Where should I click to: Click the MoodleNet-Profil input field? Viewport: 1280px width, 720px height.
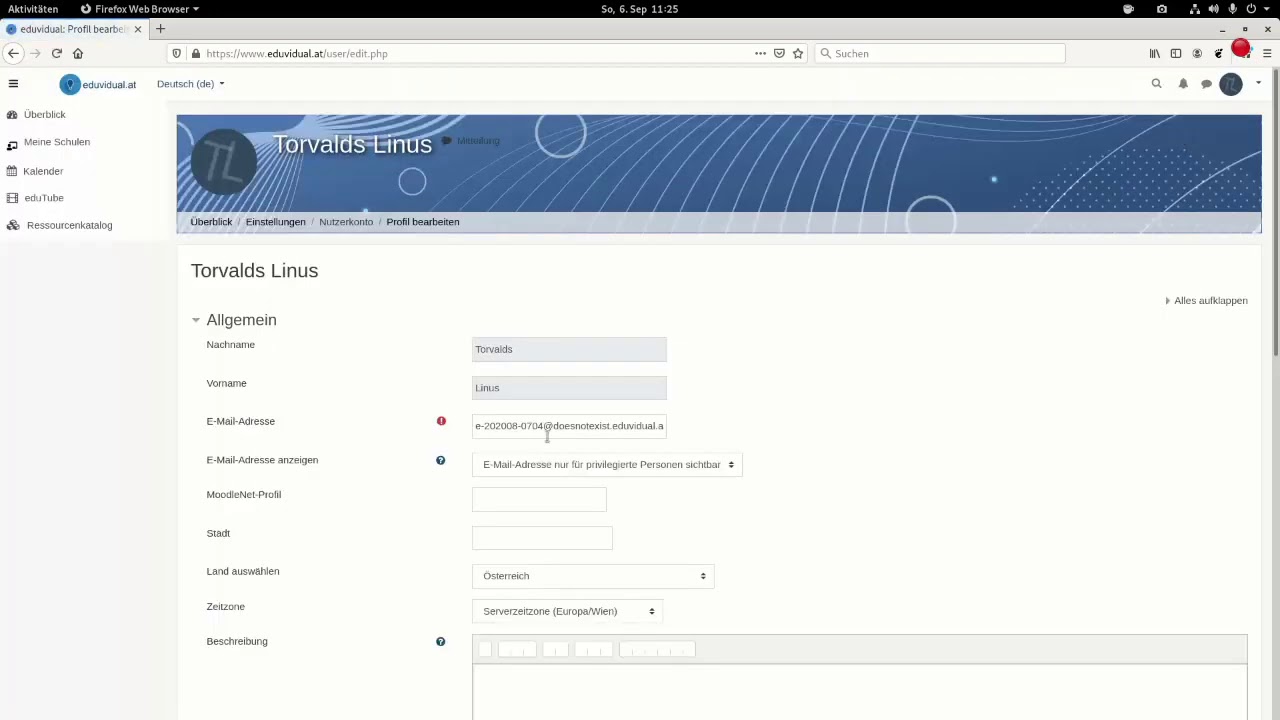coord(539,499)
